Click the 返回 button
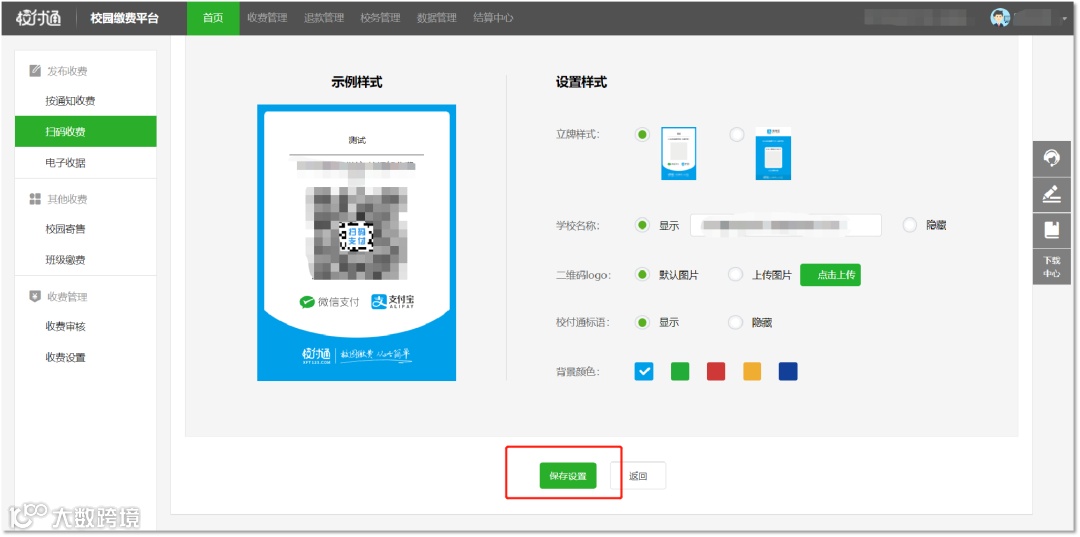Screen dimensions: 1080x537 [x=638, y=476]
